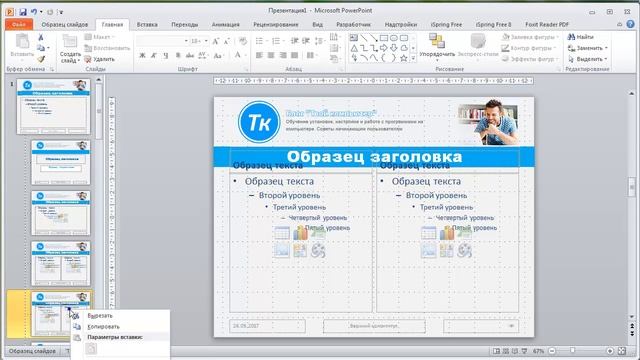The height and width of the screenshot is (360, 640).
Task: Switch to the Переходы tab
Action: click(x=184, y=24)
